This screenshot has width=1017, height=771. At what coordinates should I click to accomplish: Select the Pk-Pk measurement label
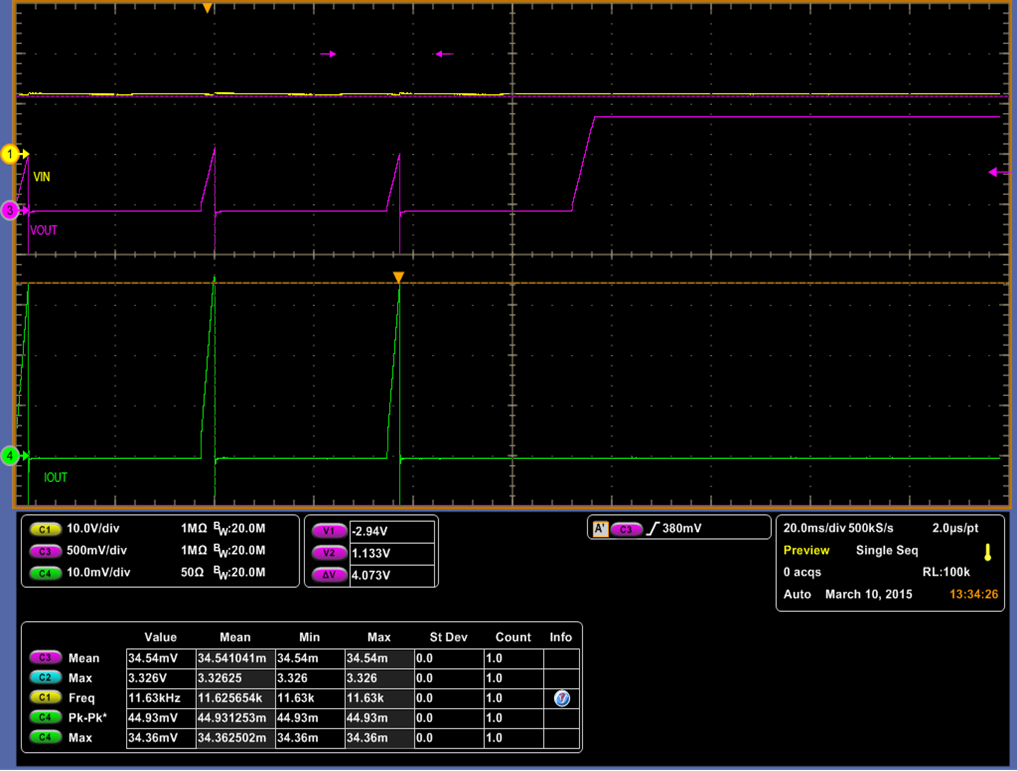tap(87, 717)
